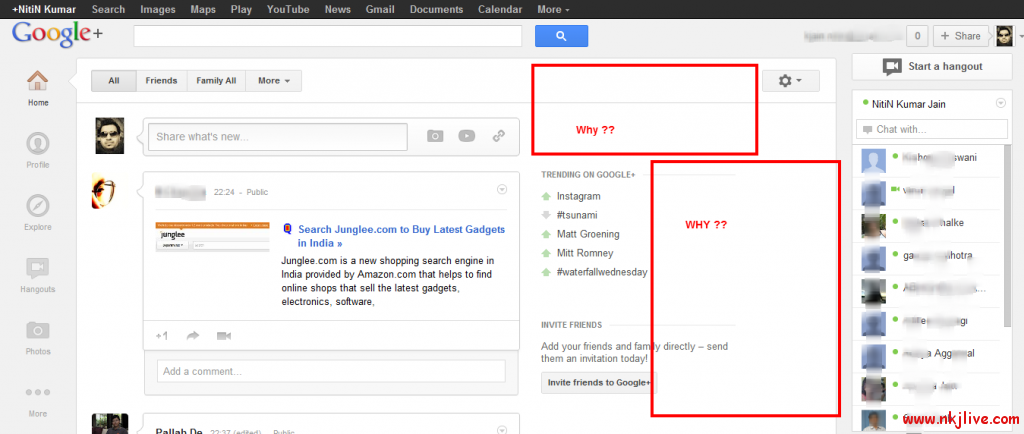Open Images in the top bar
This screenshot has width=1024, height=434.
coord(157,9)
